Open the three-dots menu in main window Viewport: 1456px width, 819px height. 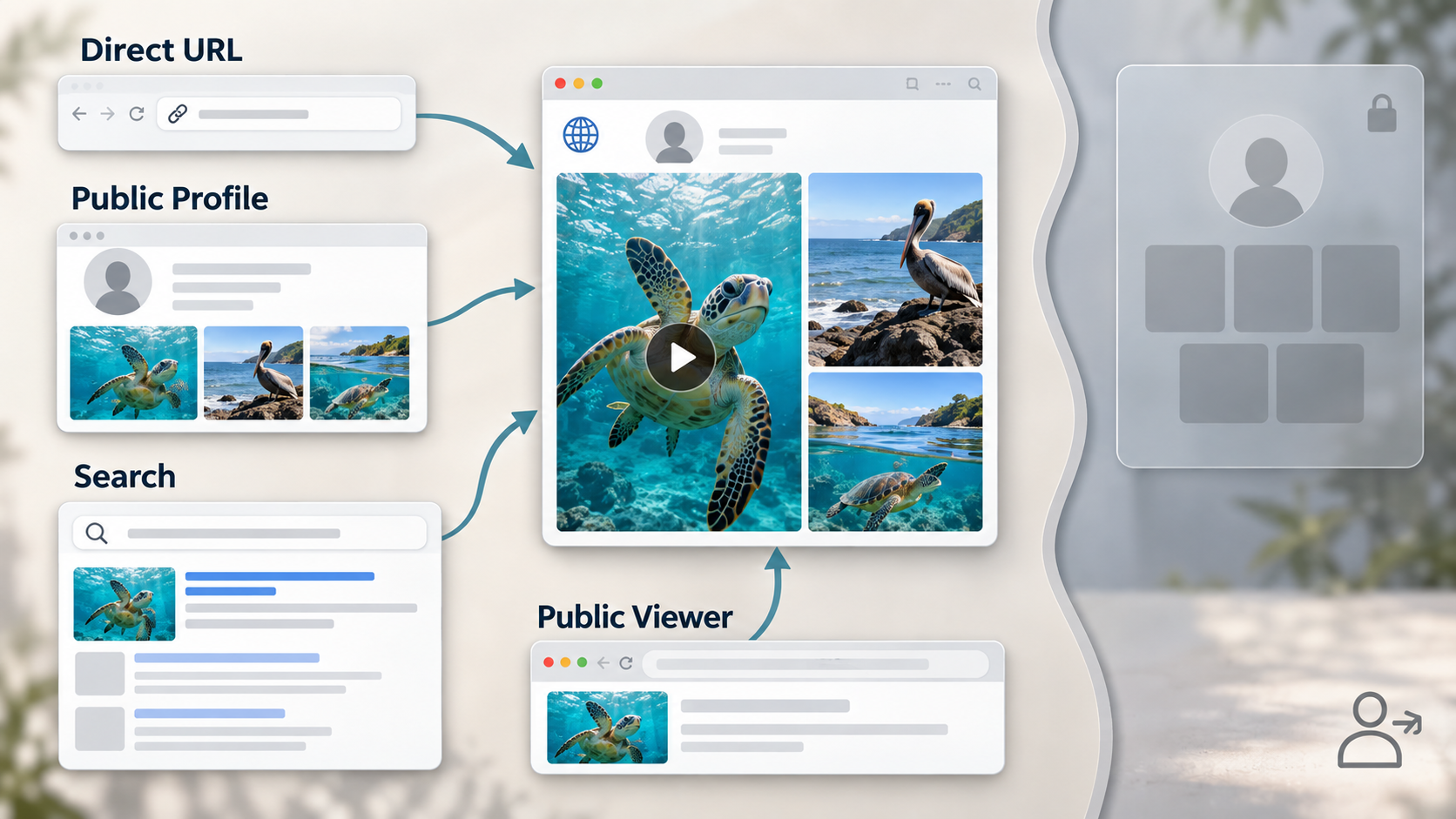[943, 84]
